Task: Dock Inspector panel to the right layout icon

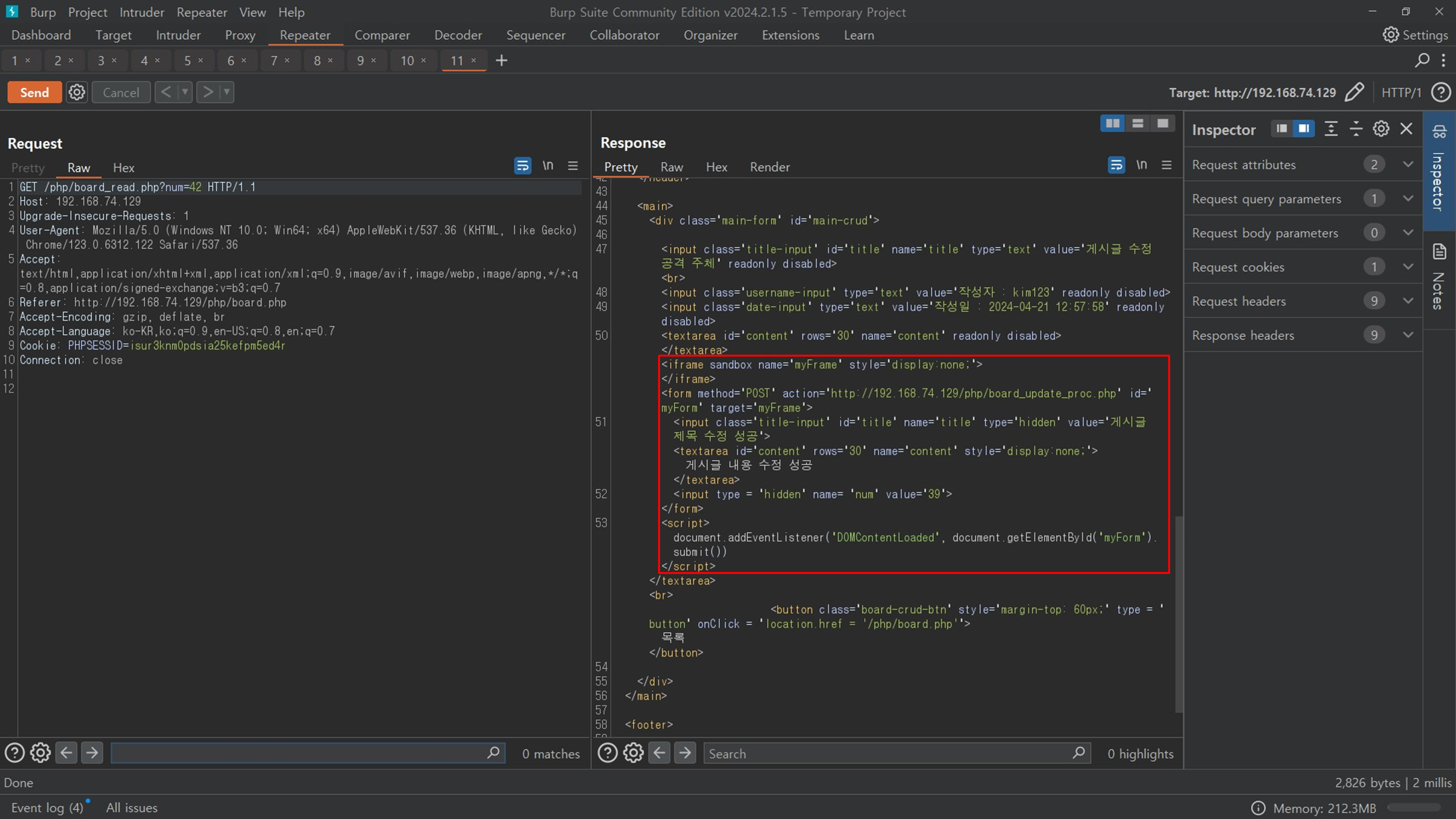Action: (x=1304, y=129)
